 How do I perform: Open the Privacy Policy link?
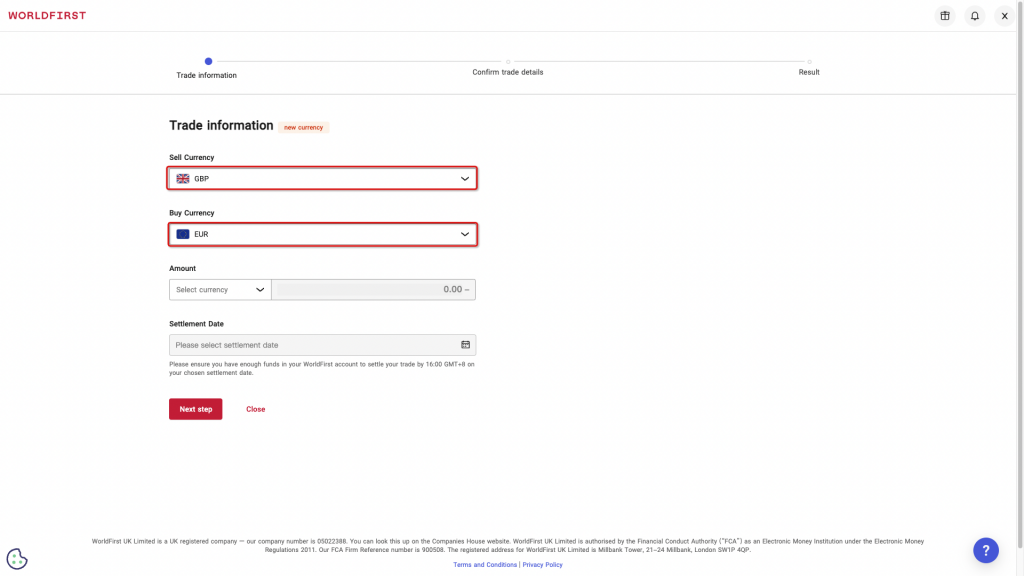(x=542, y=565)
